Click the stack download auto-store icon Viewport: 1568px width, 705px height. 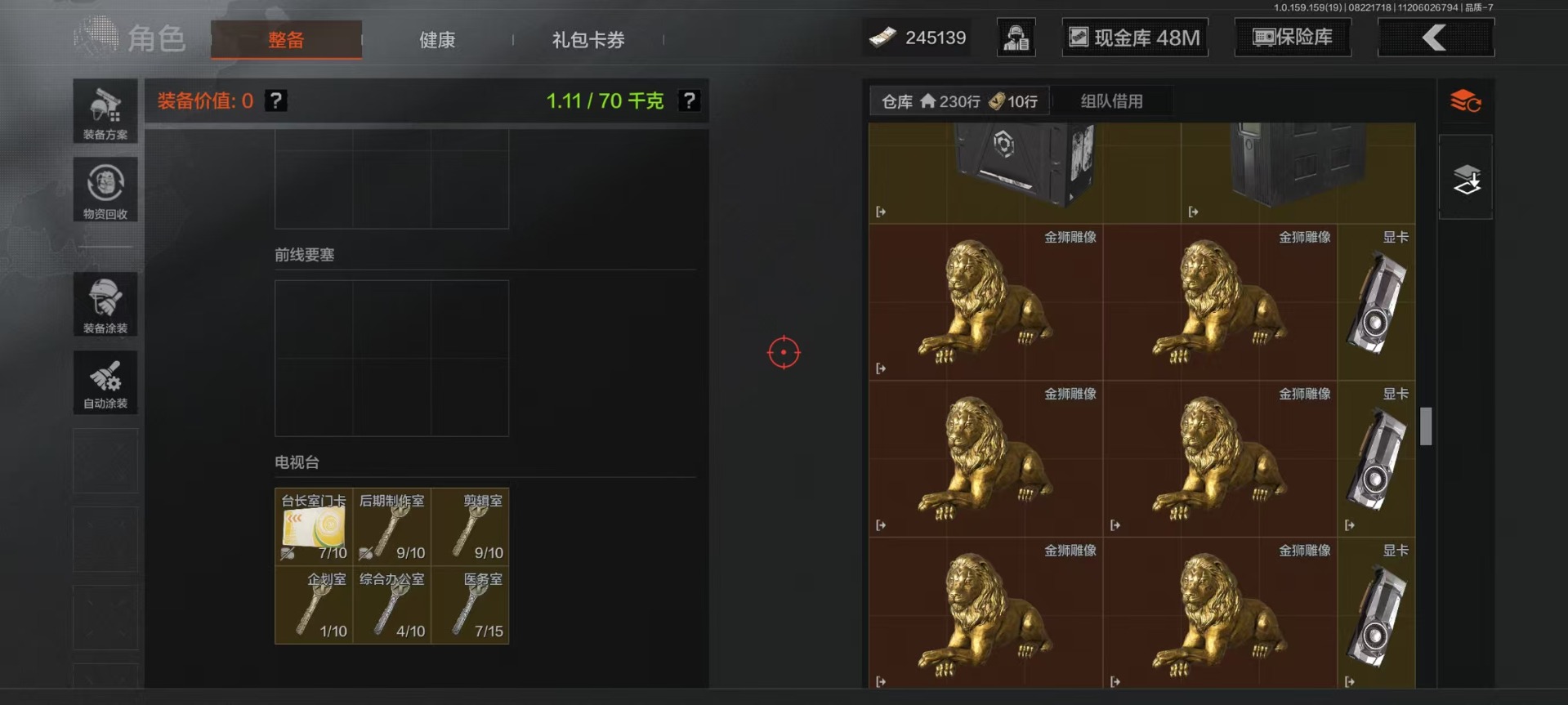[x=1466, y=177]
